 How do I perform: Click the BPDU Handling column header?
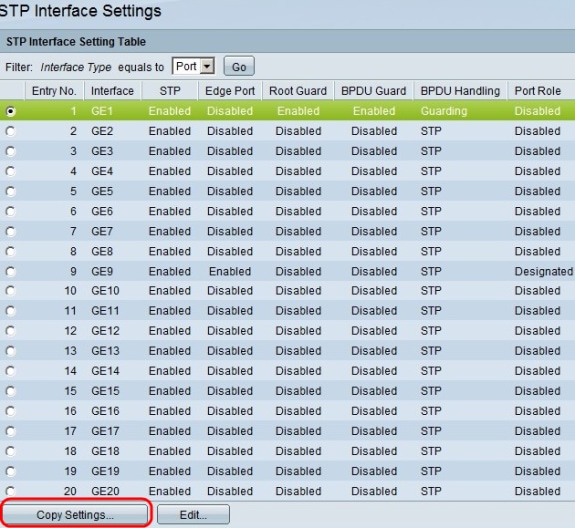[460, 91]
